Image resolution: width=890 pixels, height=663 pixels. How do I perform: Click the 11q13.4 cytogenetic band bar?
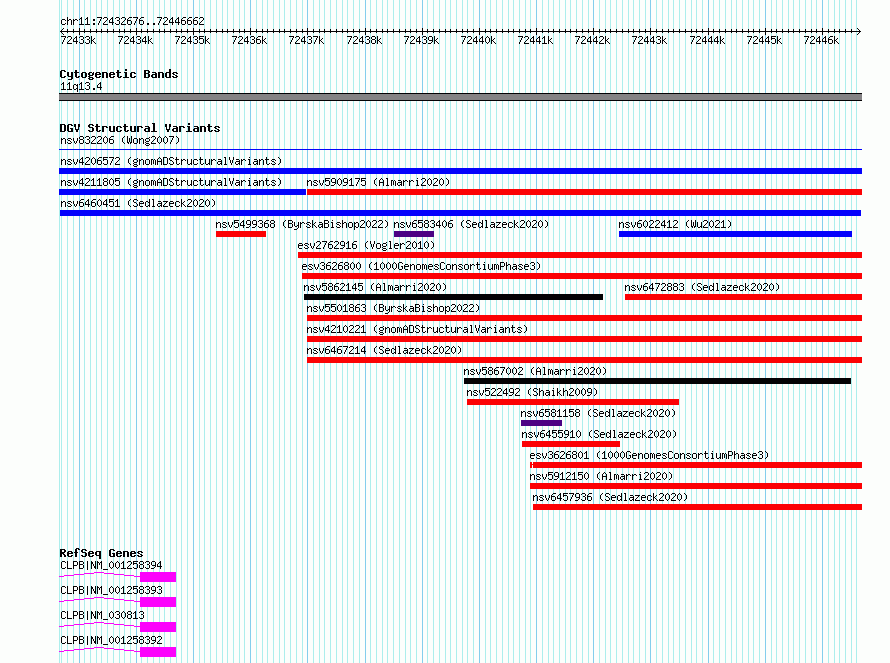click(x=460, y=97)
